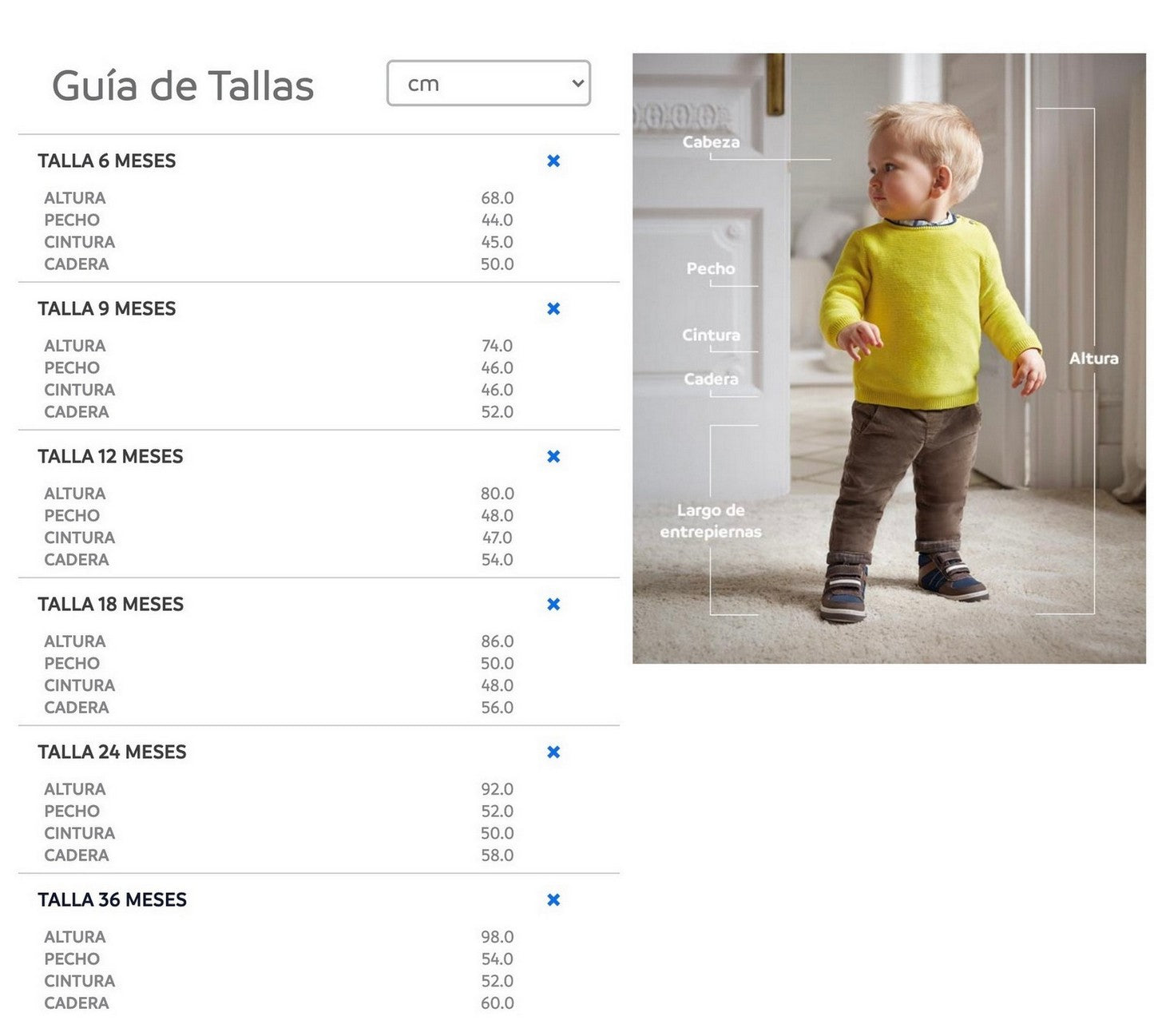Screen dimensions: 1154x1036
Task: Close the TALLA 12 MESES section using its X
Action: (553, 457)
